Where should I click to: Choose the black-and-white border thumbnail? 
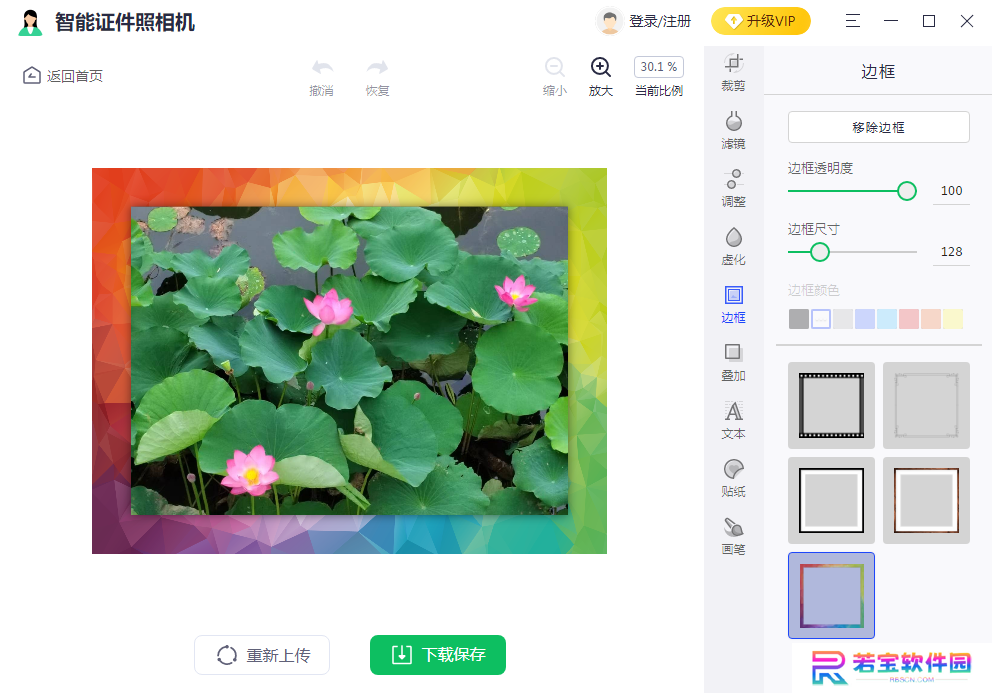pos(831,500)
